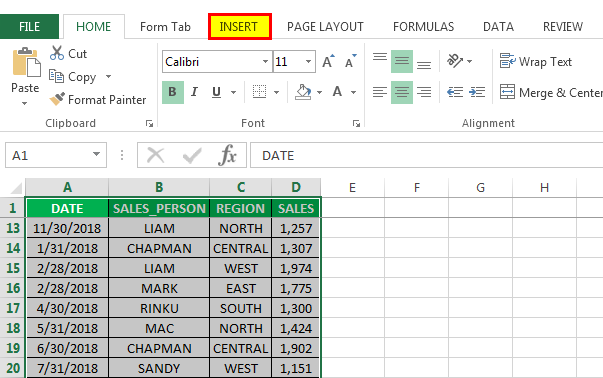Expand Paste options arrow
The height and width of the screenshot is (378, 603).
click(x=24, y=103)
